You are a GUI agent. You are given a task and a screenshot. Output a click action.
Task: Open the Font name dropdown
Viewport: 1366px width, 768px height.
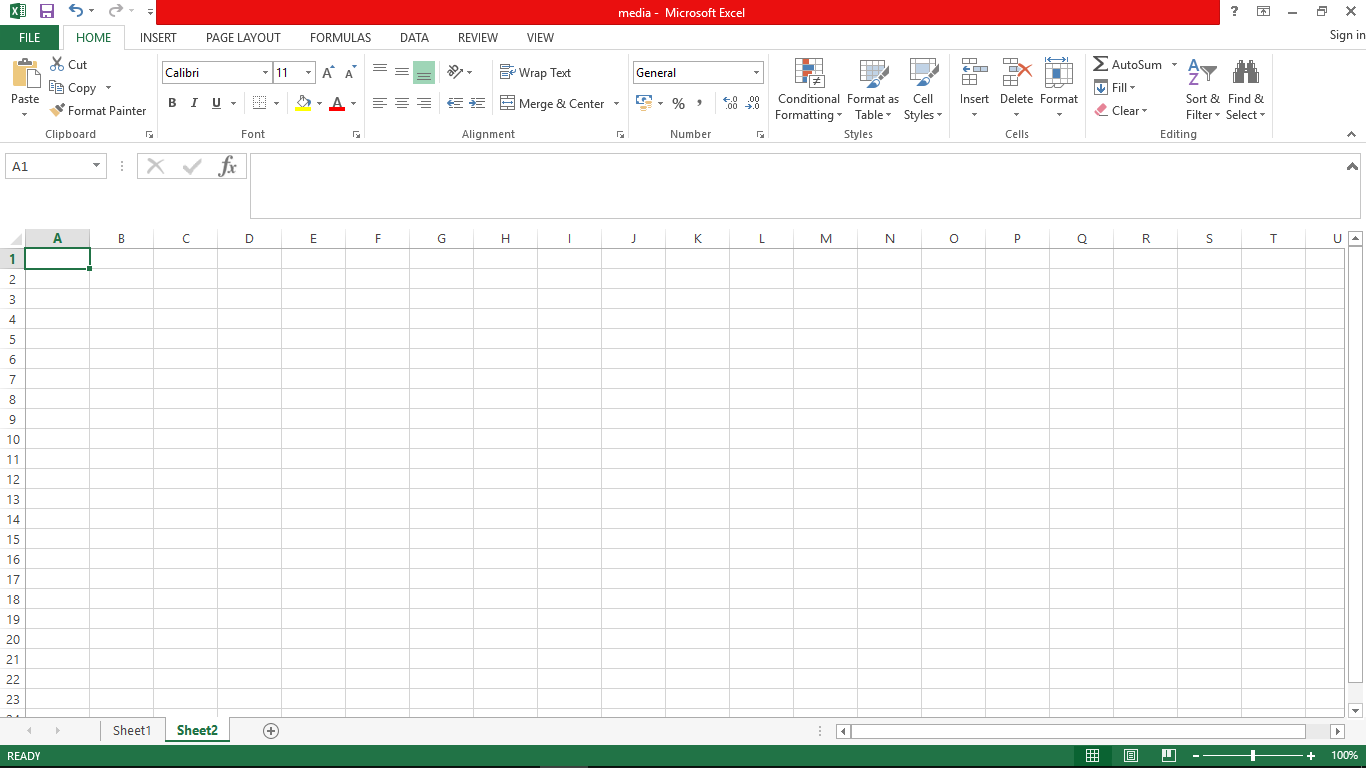point(263,72)
